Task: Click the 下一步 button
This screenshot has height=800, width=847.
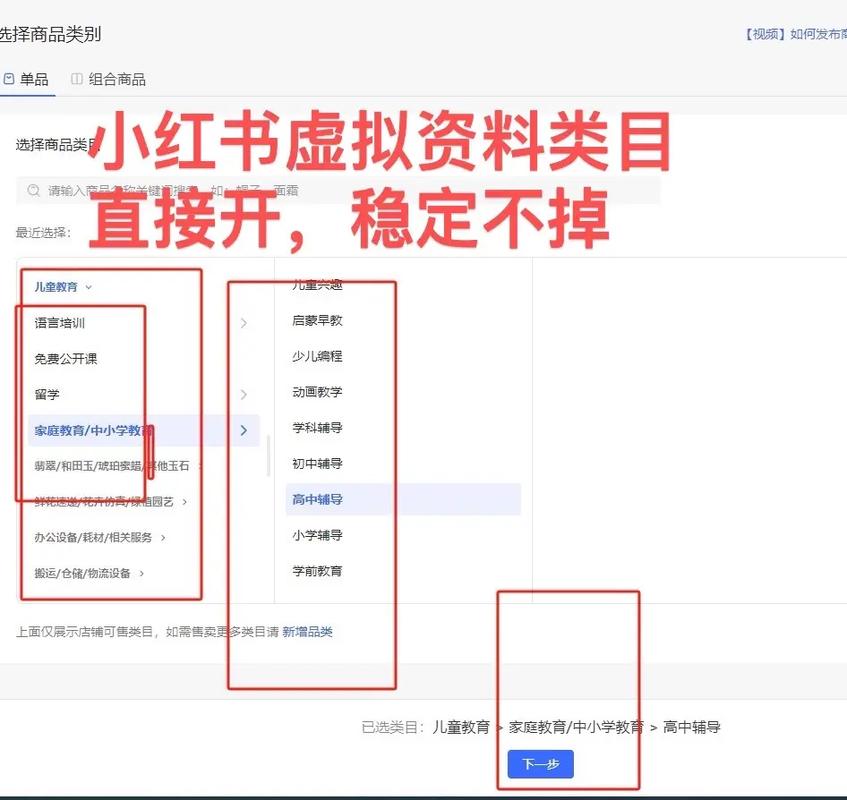Action: (x=540, y=765)
